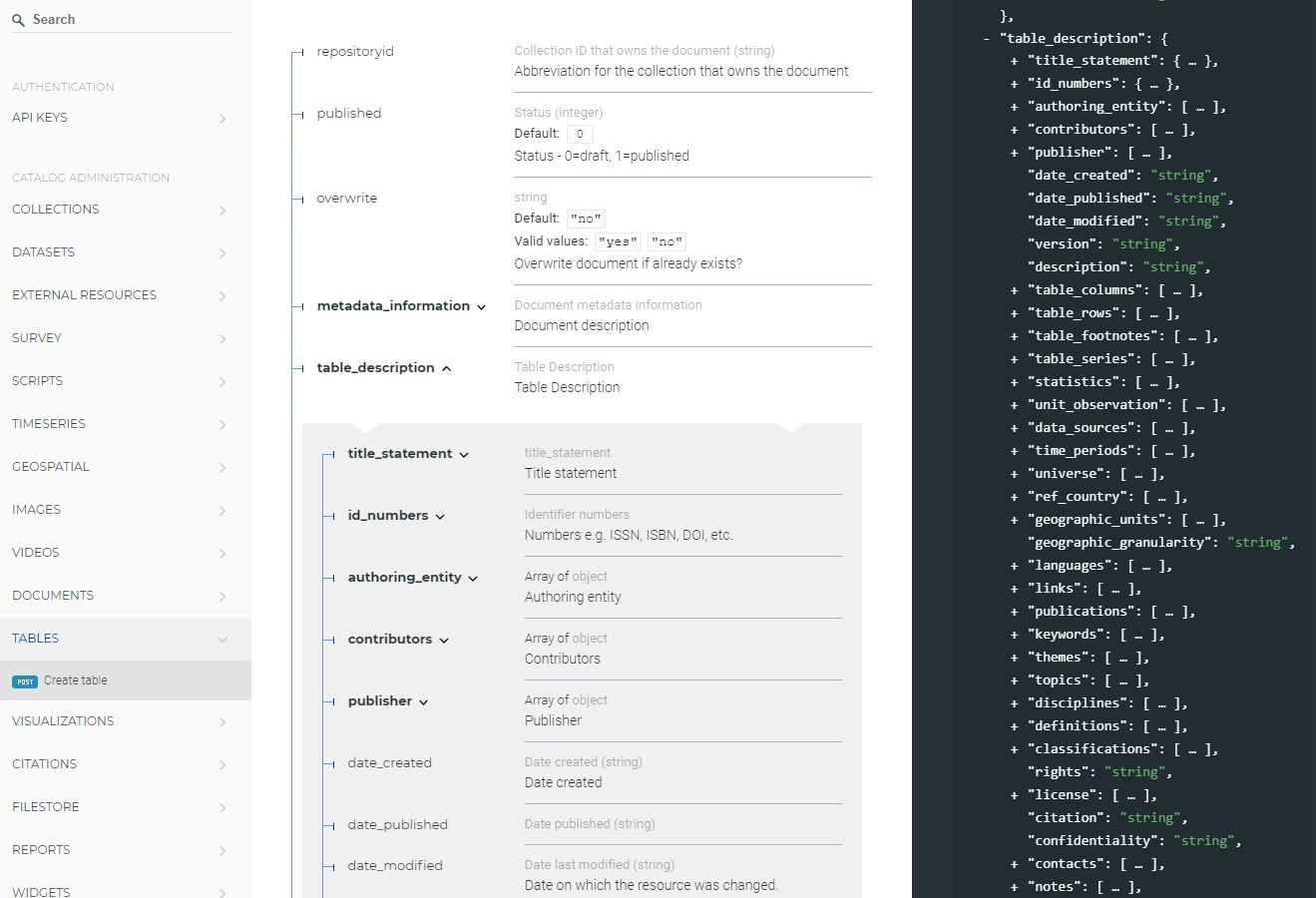Click the Filestore chevron arrow
The width and height of the screenshot is (1316, 898).
pos(222,808)
